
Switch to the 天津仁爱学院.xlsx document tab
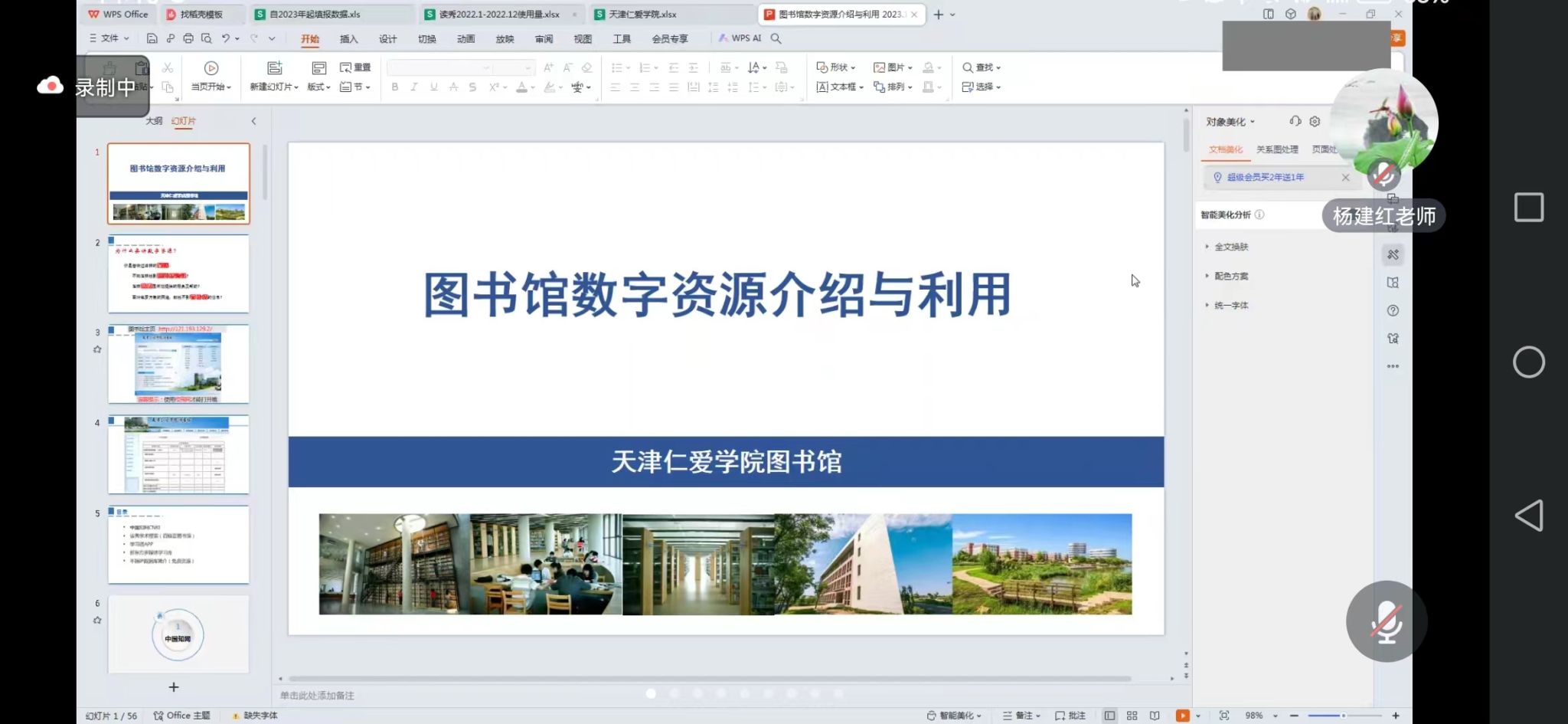pos(671,15)
